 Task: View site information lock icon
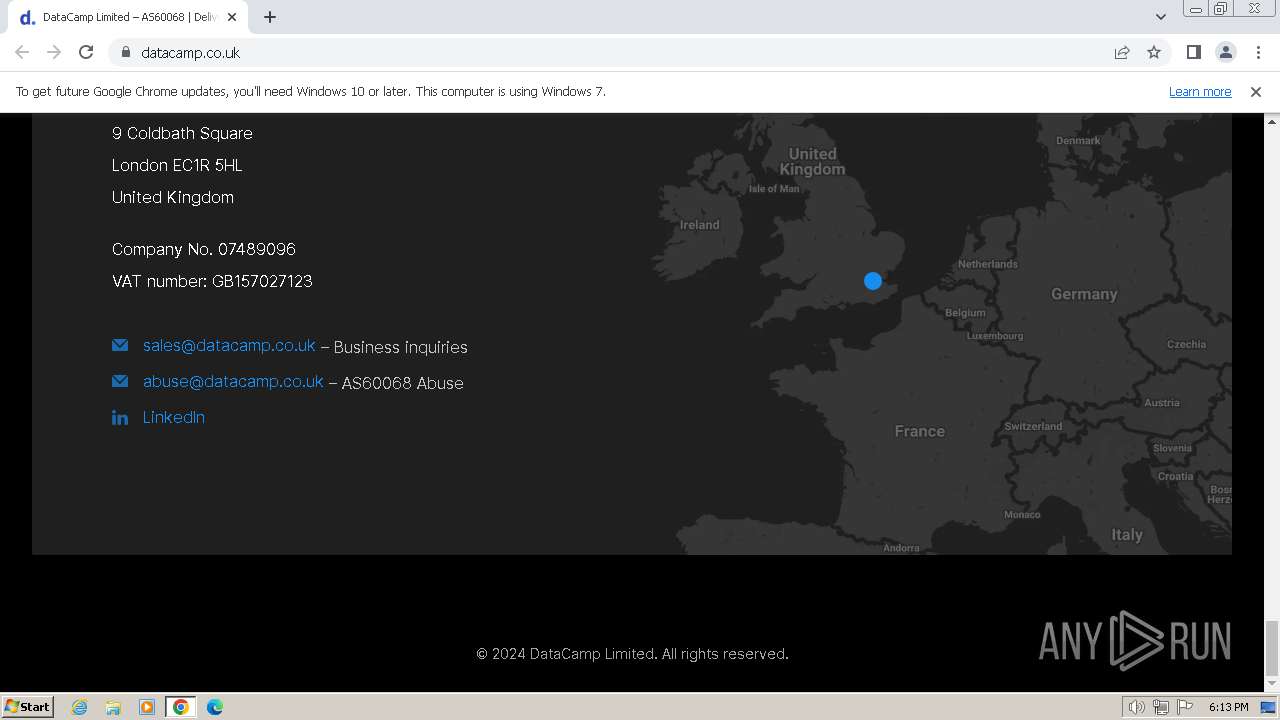tap(126, 52)
